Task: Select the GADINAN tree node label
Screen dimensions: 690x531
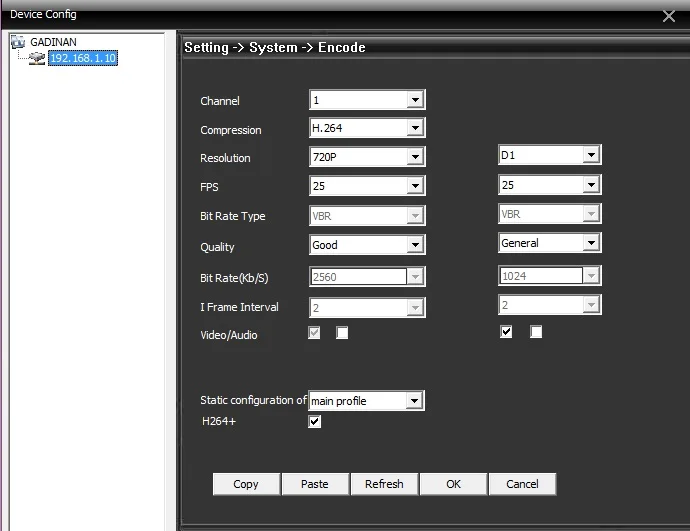Action: click(x=53, y=42)
